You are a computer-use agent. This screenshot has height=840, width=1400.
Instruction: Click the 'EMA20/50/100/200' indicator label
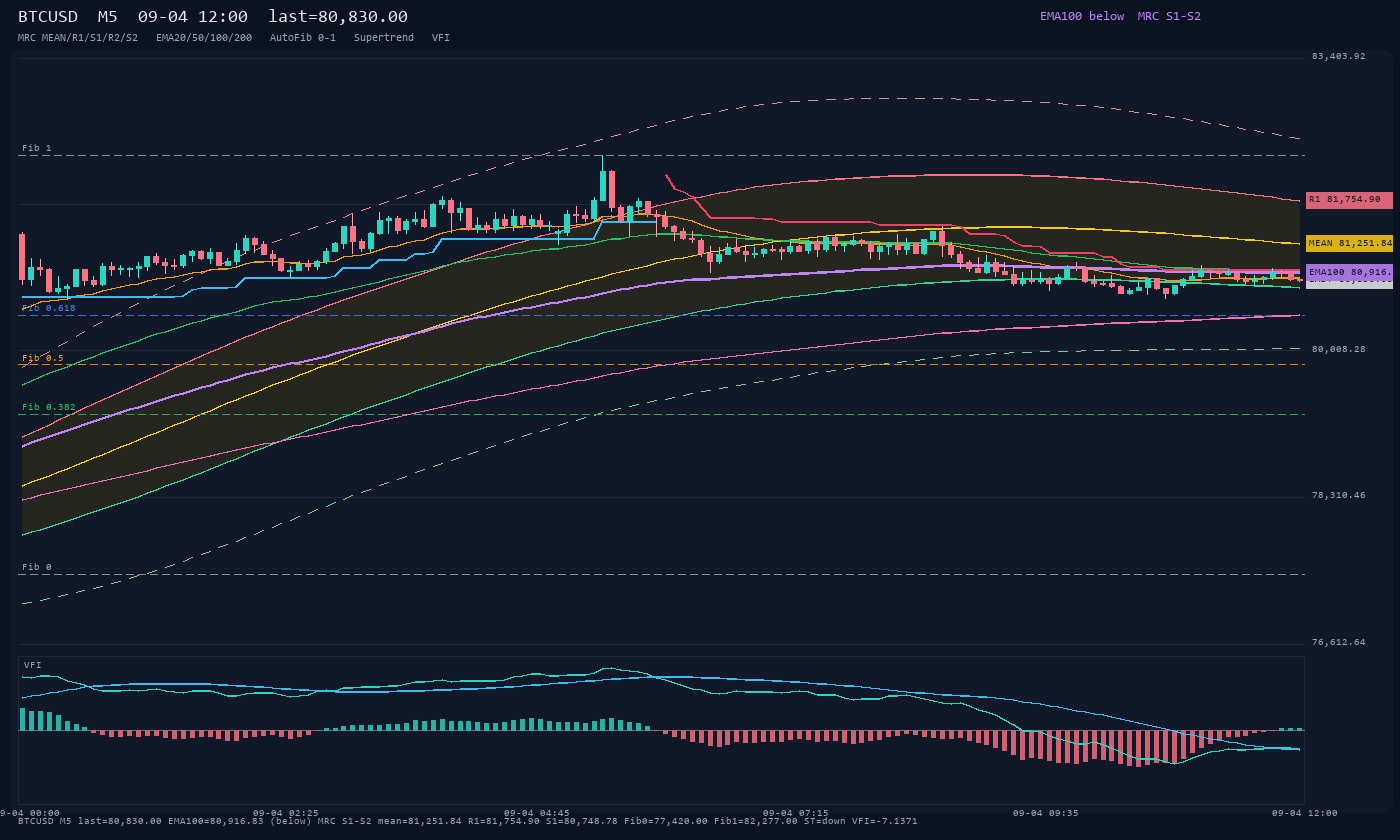tap(204, 37)
